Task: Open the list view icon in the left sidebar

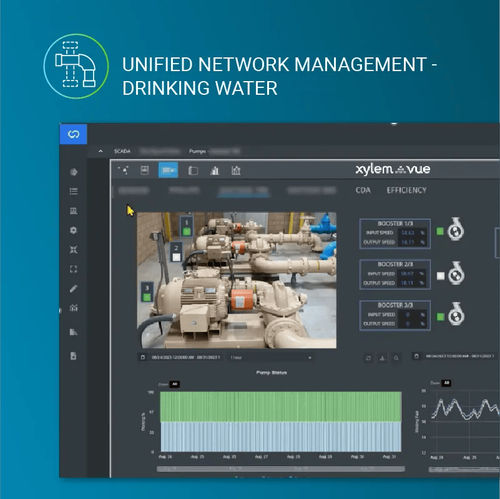Action: point(74,191)
